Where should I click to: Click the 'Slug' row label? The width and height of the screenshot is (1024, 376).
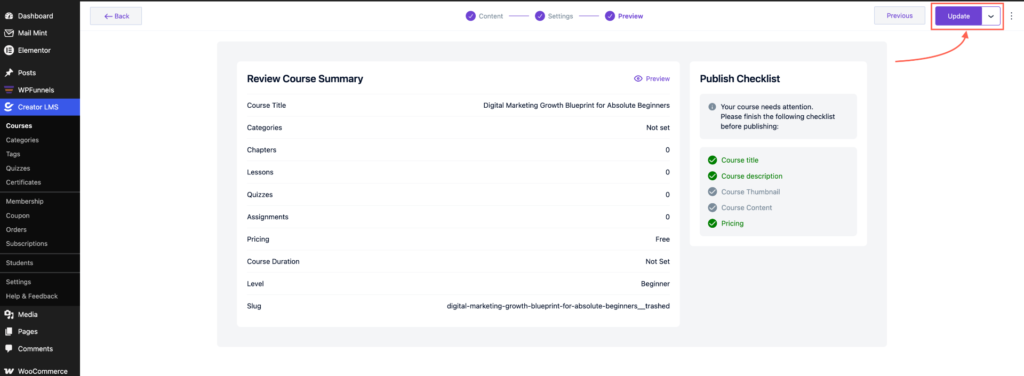coord(254,306)
